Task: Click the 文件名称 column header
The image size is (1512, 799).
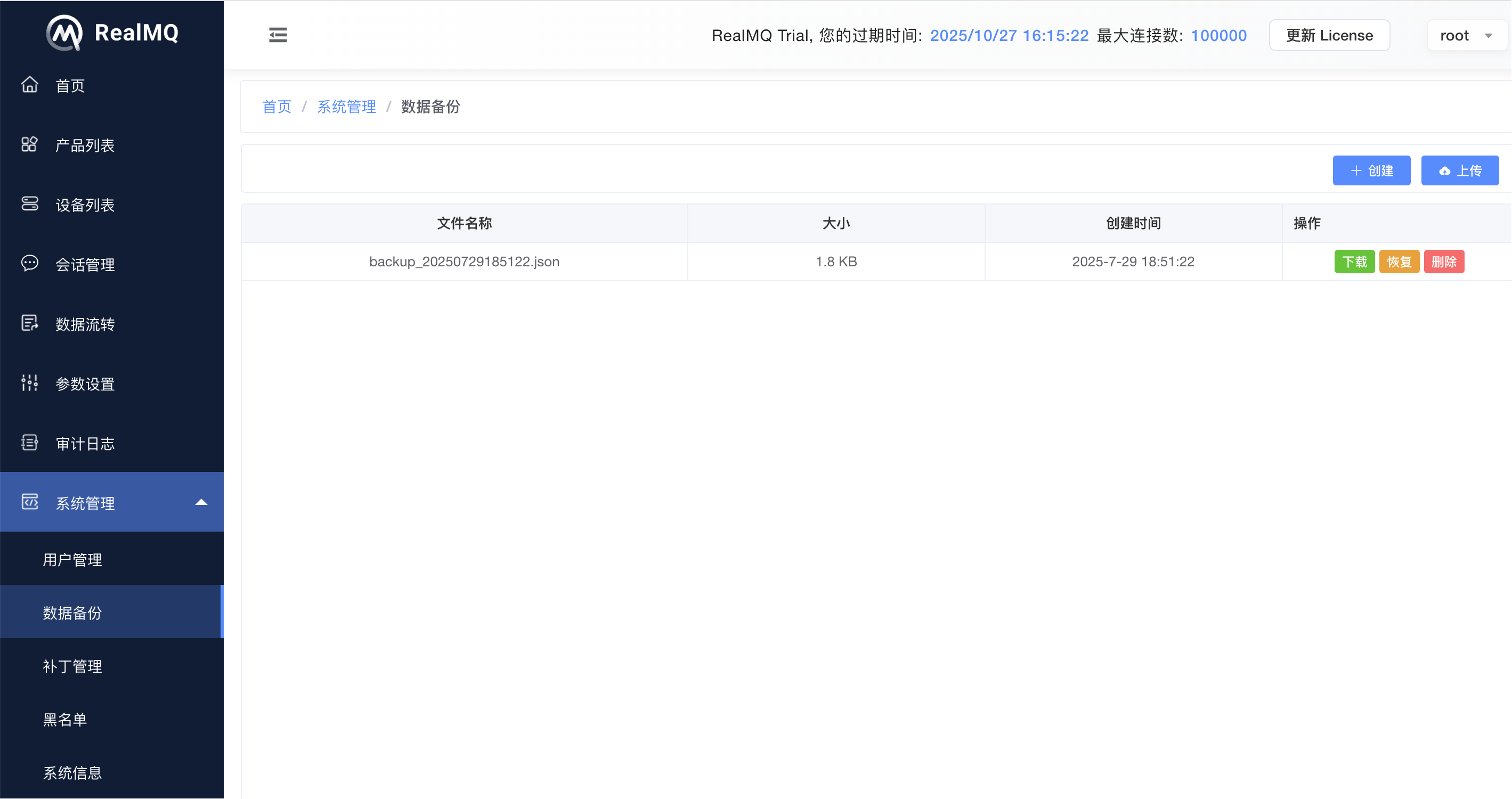Action: 464,224
